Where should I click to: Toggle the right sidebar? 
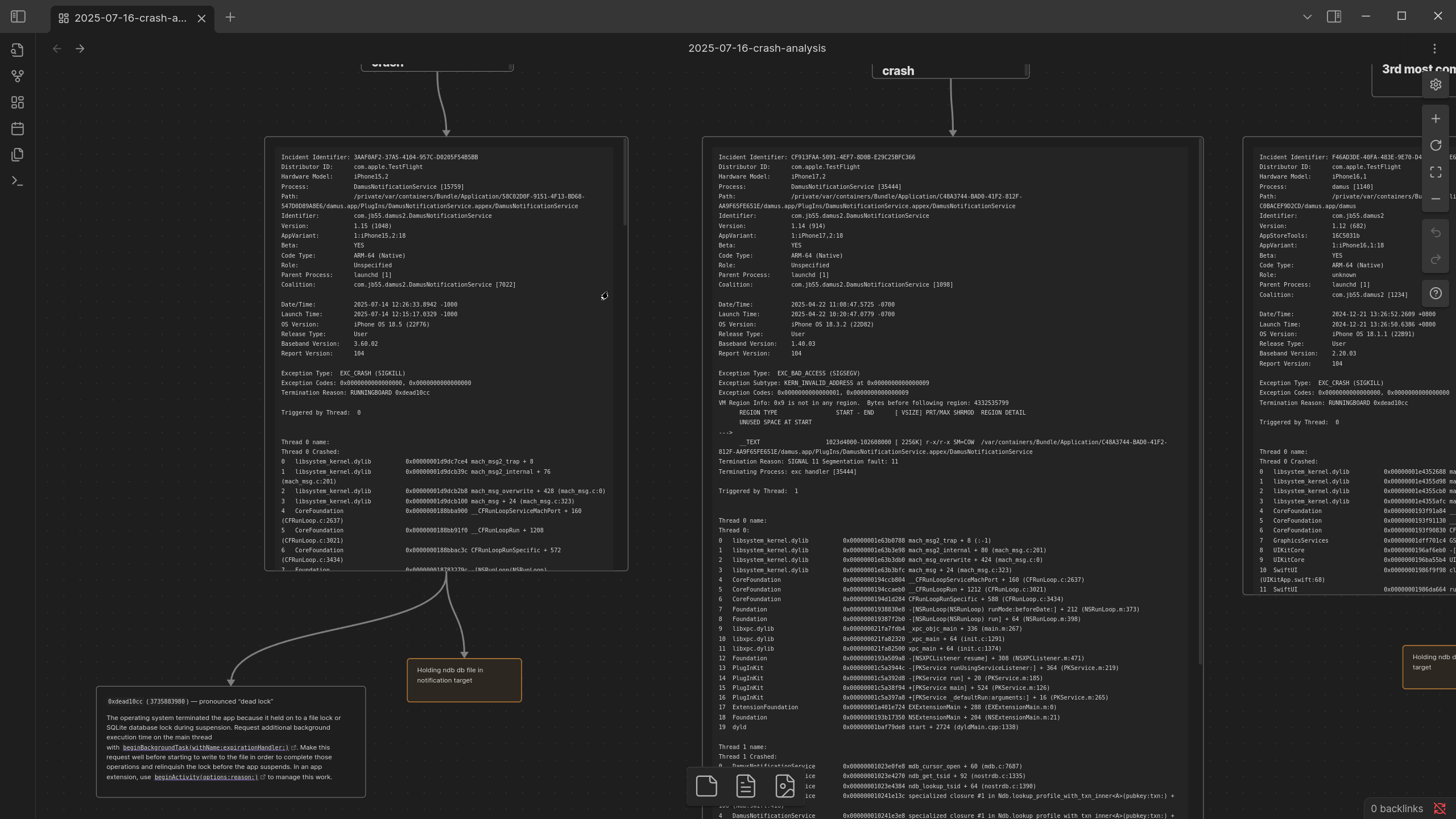(x=1334, y=16)
